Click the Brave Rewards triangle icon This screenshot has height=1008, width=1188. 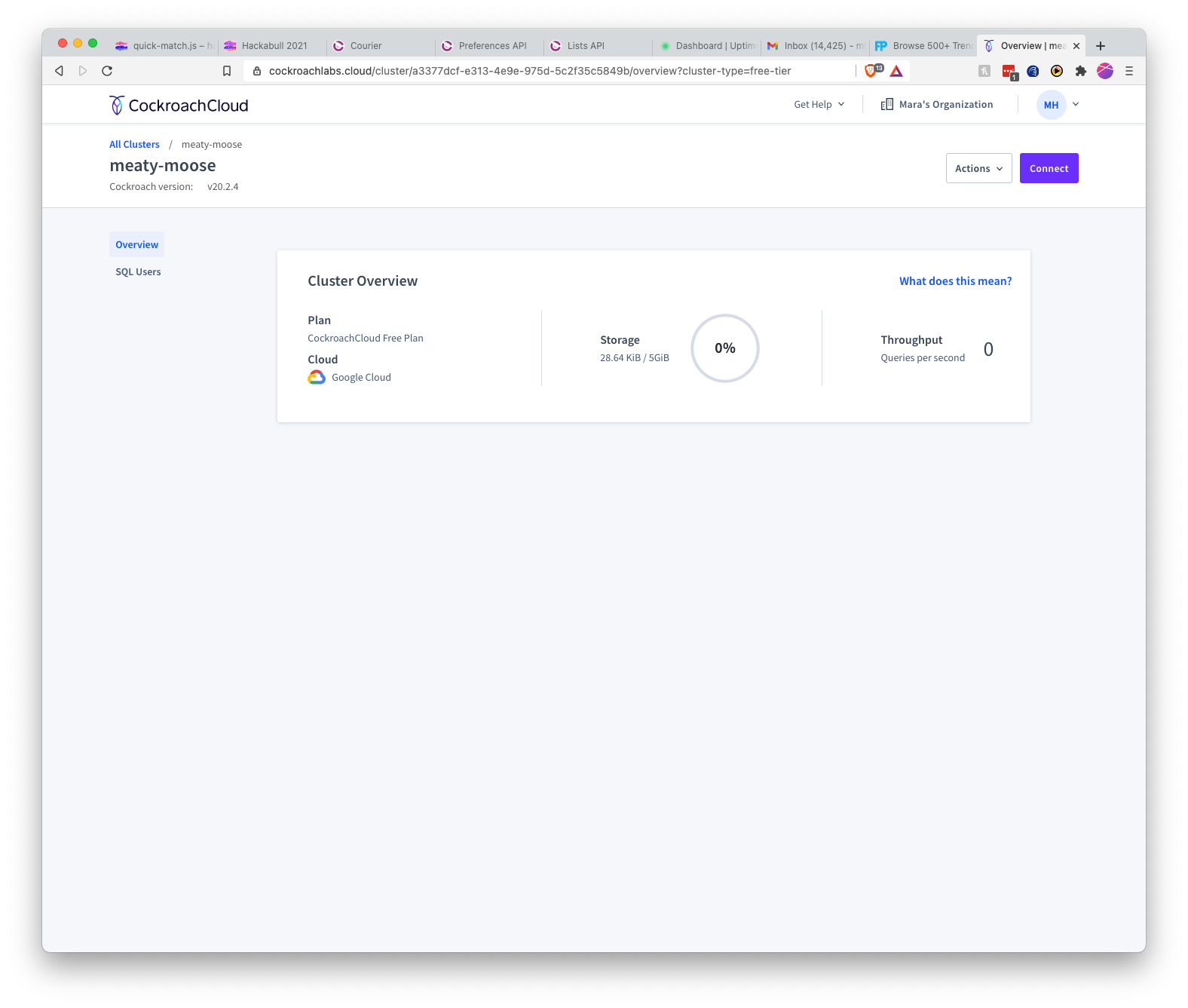[x=896, y=71]
